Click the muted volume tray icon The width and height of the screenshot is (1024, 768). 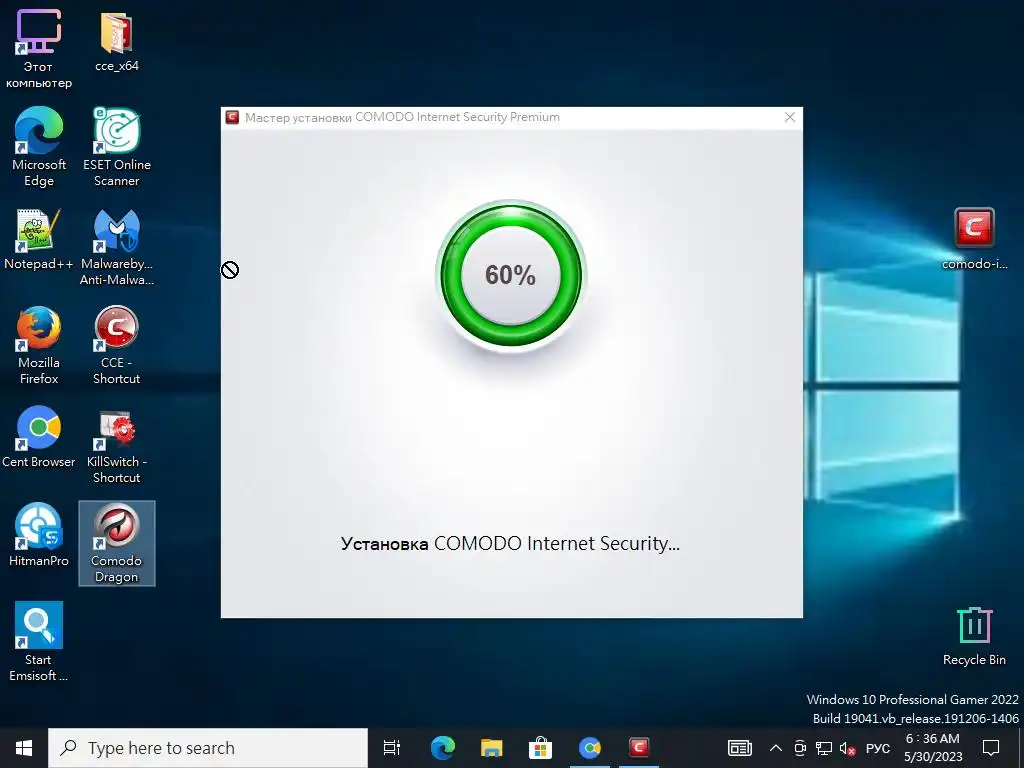[x=848, y=748]
